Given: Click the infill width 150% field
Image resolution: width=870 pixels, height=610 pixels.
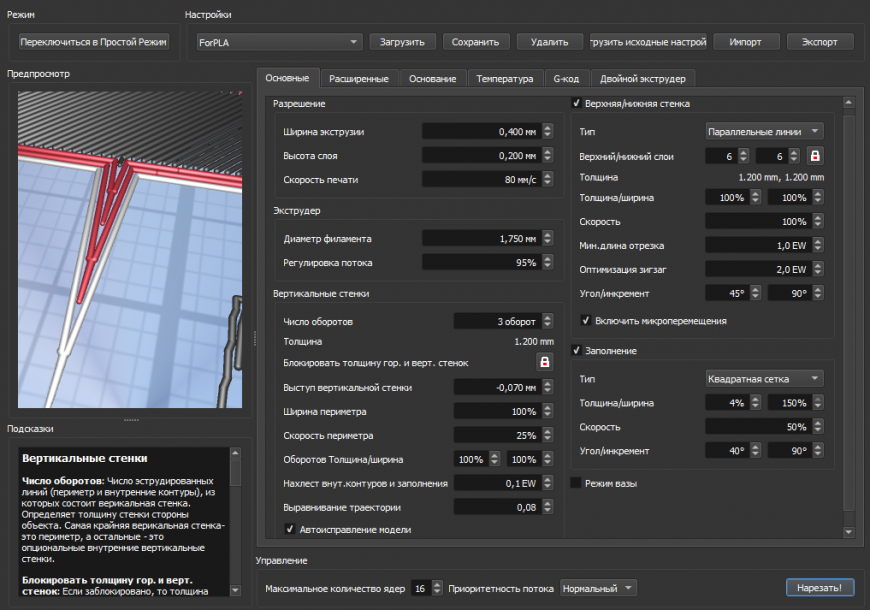Looking at the screenshot, I should click(790, 403).
